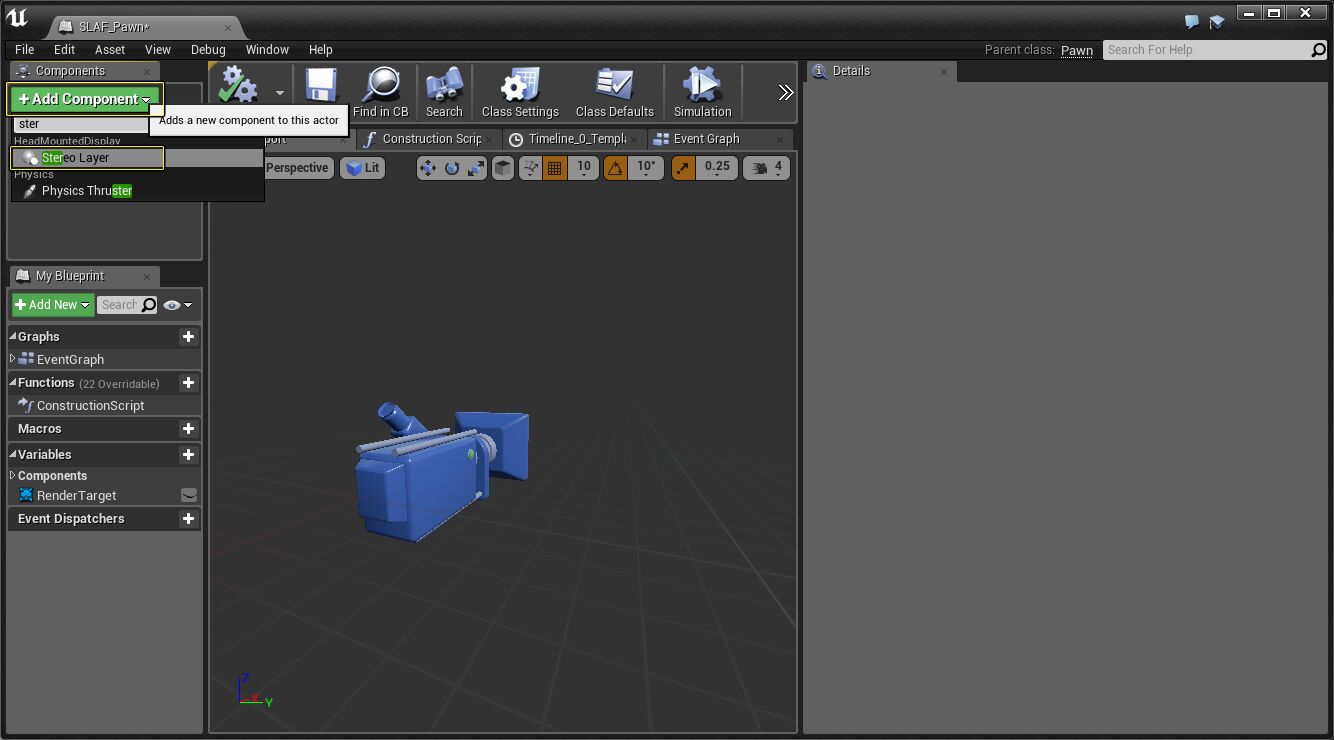Open the Add Component dropdown
This screenshot has height=740, width=1334.
84,99
